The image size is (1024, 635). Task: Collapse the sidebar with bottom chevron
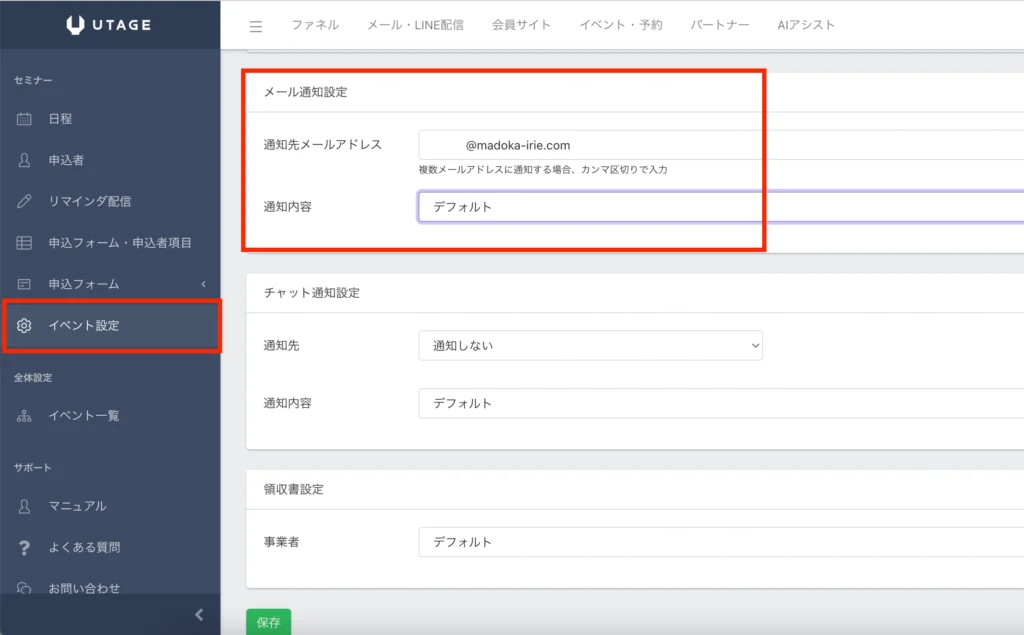(x=199, y=615)
